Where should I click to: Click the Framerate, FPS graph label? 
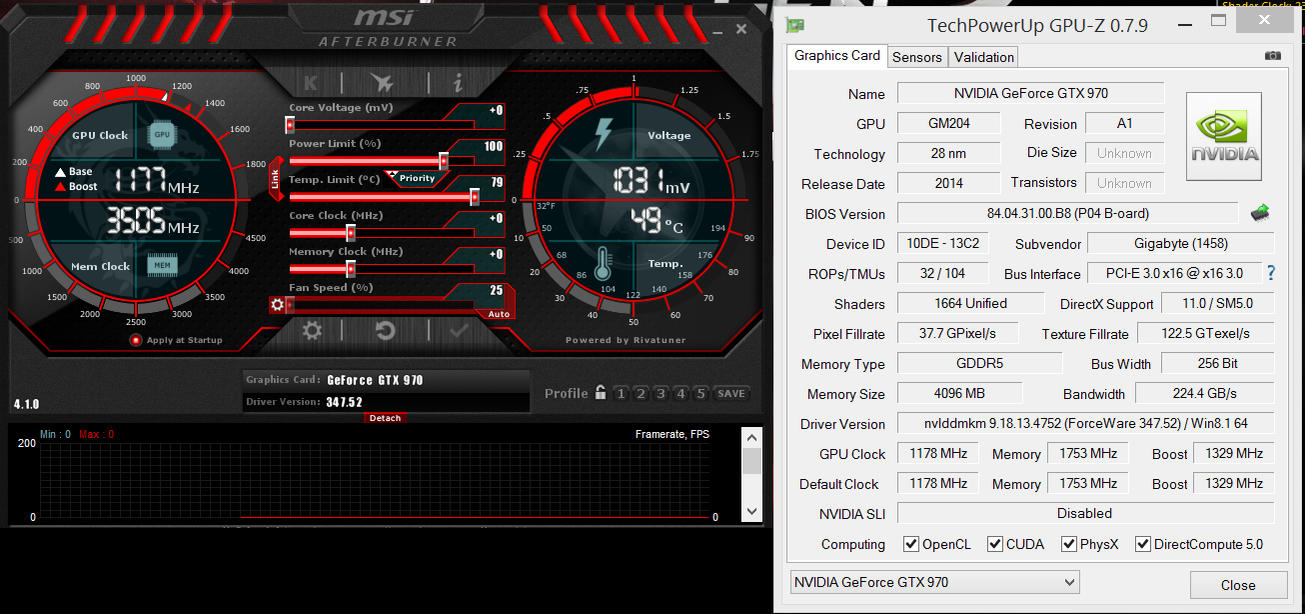tap(673, 434)
